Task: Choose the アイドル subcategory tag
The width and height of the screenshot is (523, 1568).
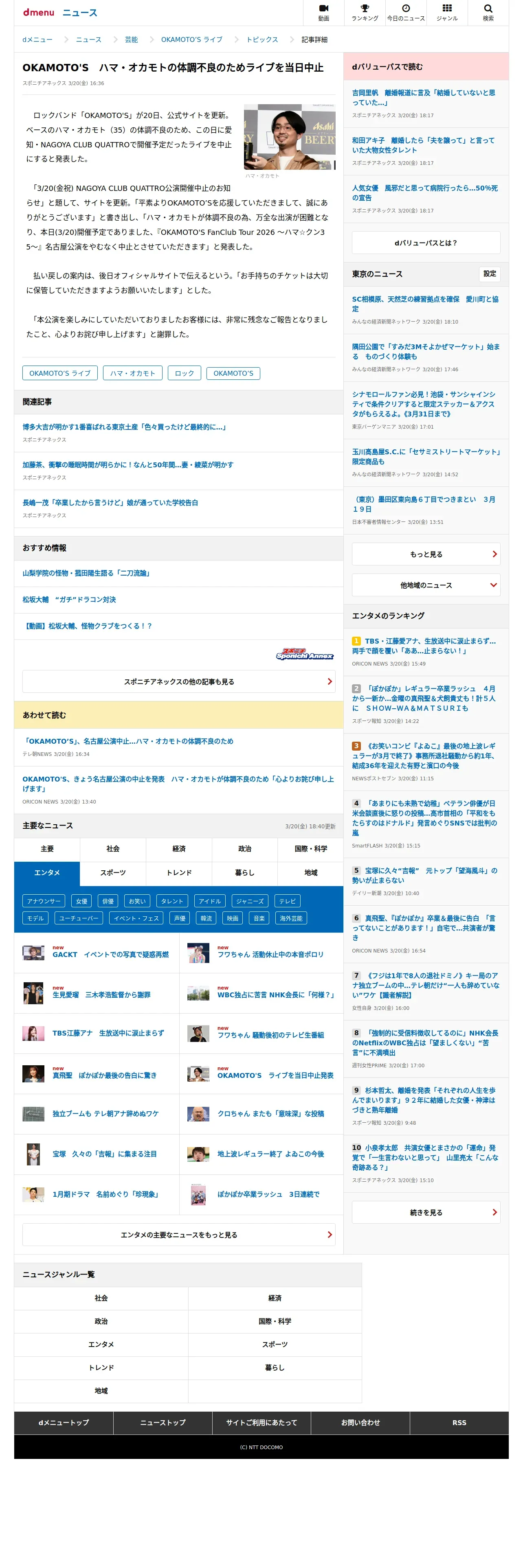Action: [x=209, y=901]
